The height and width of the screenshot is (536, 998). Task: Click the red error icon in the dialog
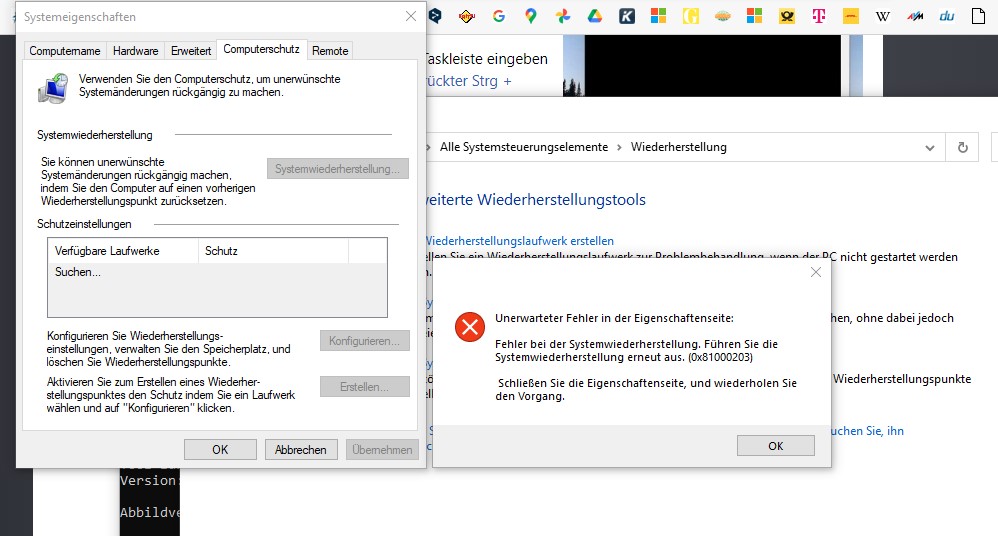tap(470, 327)
